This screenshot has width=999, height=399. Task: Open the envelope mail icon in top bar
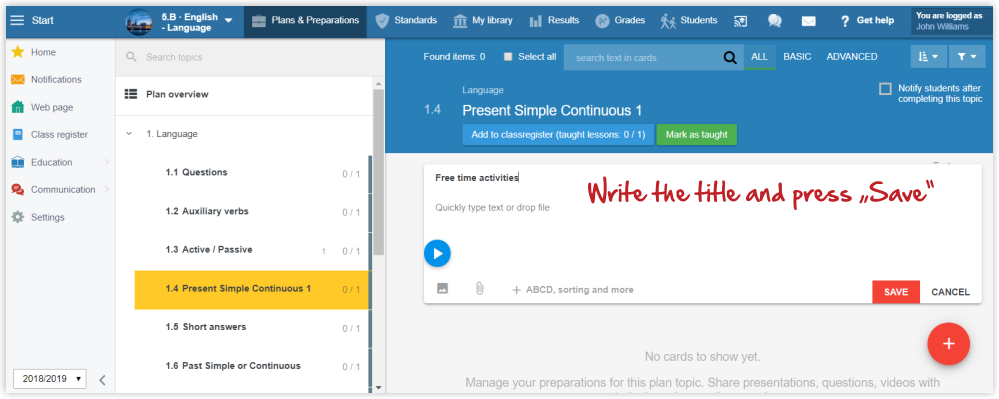click(x=809, y=21)
